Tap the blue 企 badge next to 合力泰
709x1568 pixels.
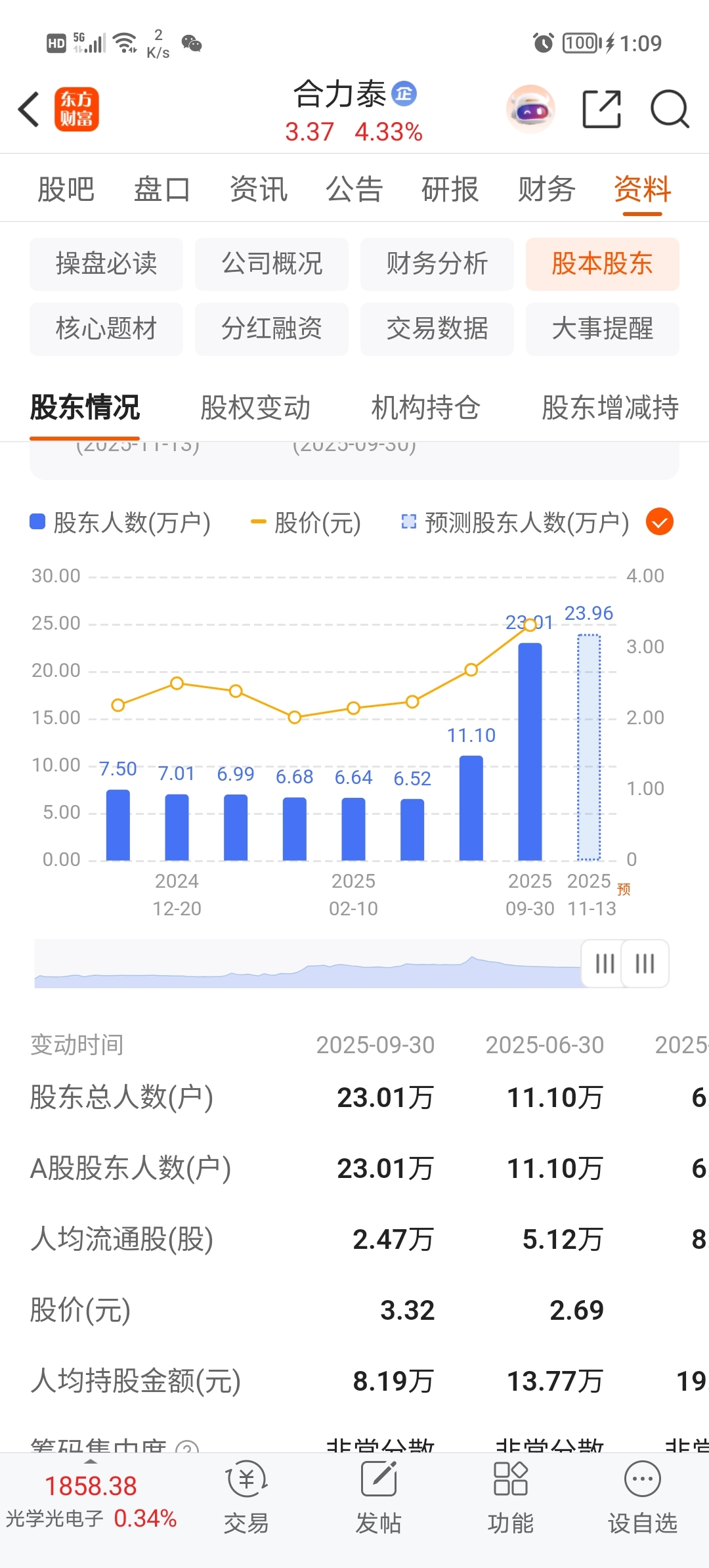404,94
